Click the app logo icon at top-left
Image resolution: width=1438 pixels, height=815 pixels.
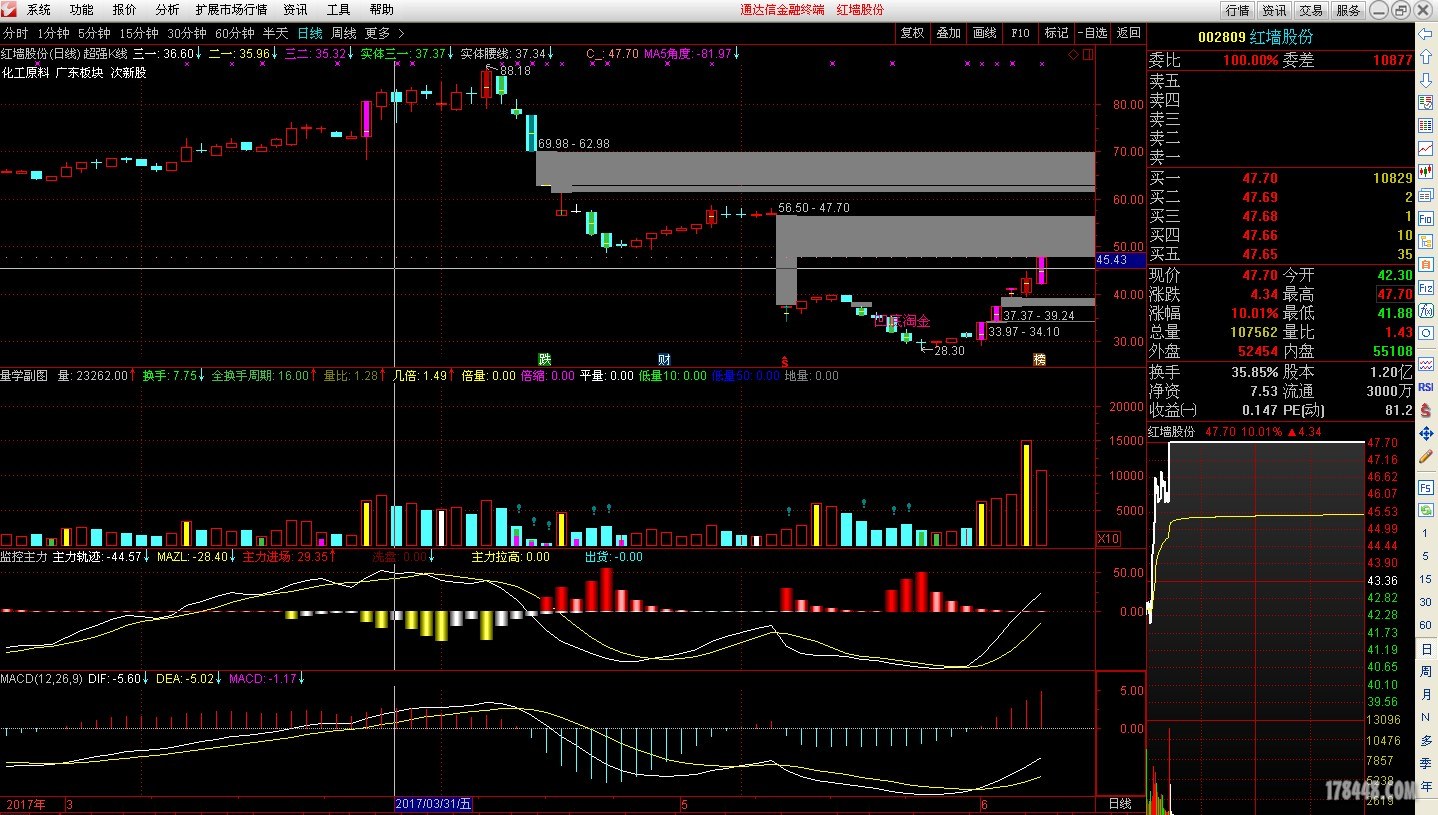9,9
